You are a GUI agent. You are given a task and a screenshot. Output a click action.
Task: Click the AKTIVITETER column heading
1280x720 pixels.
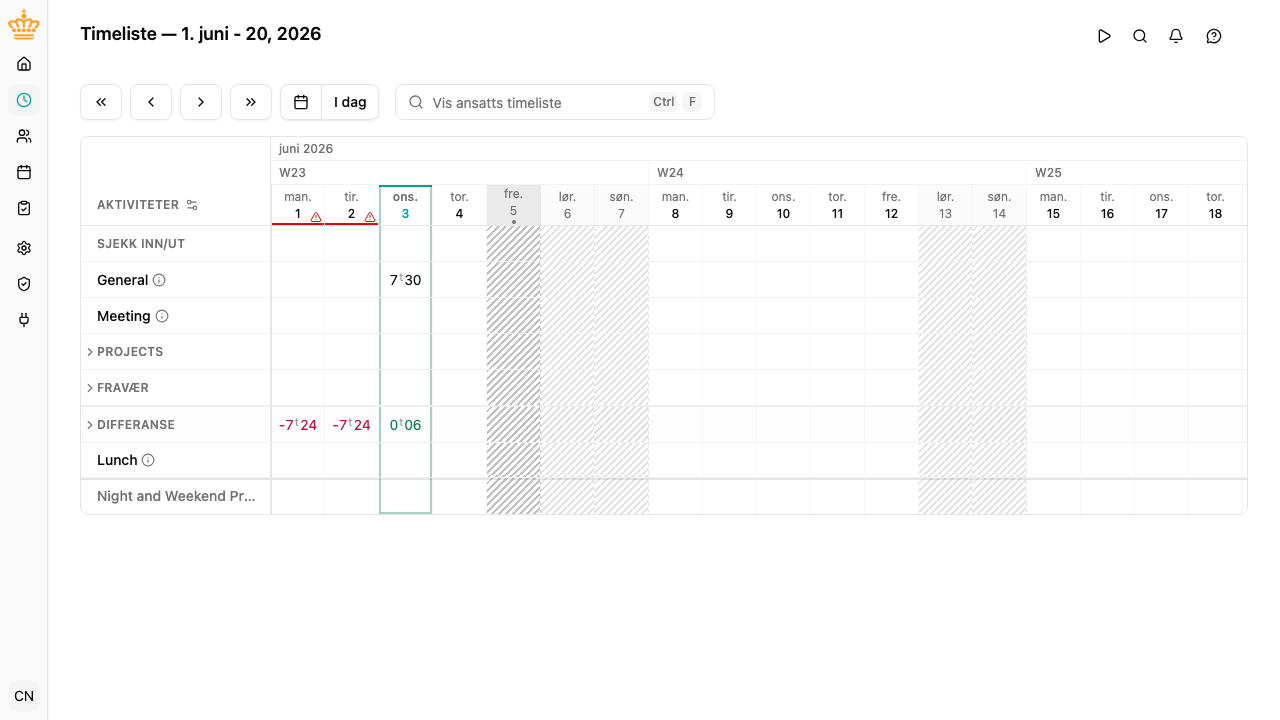coord(138,205)
